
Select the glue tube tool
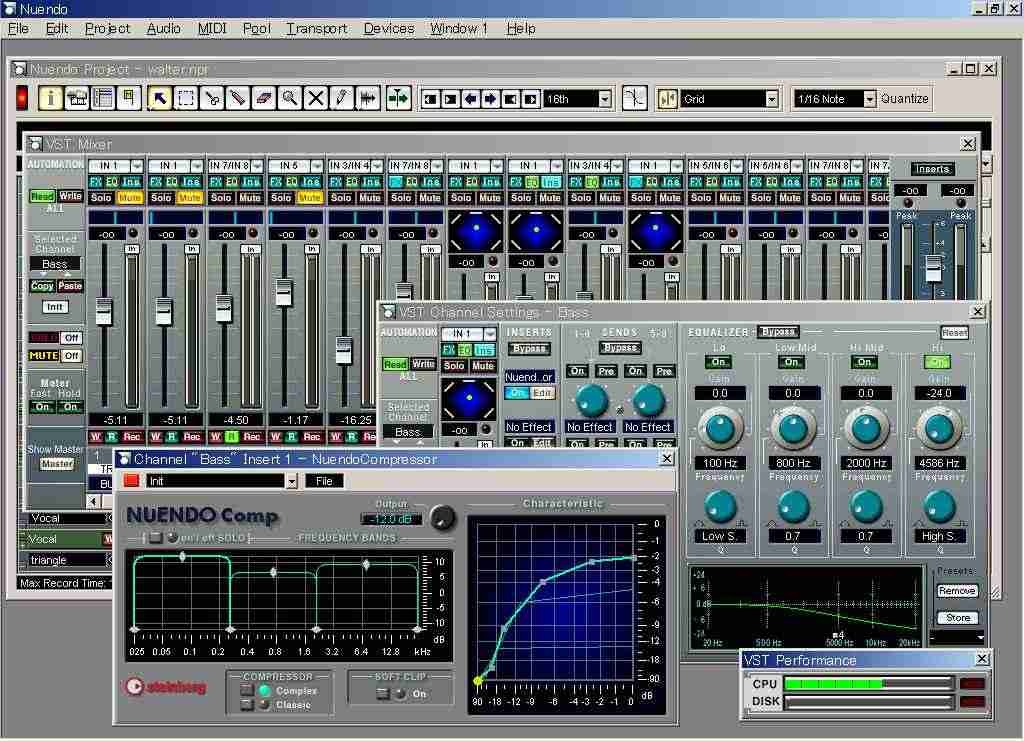238,99
